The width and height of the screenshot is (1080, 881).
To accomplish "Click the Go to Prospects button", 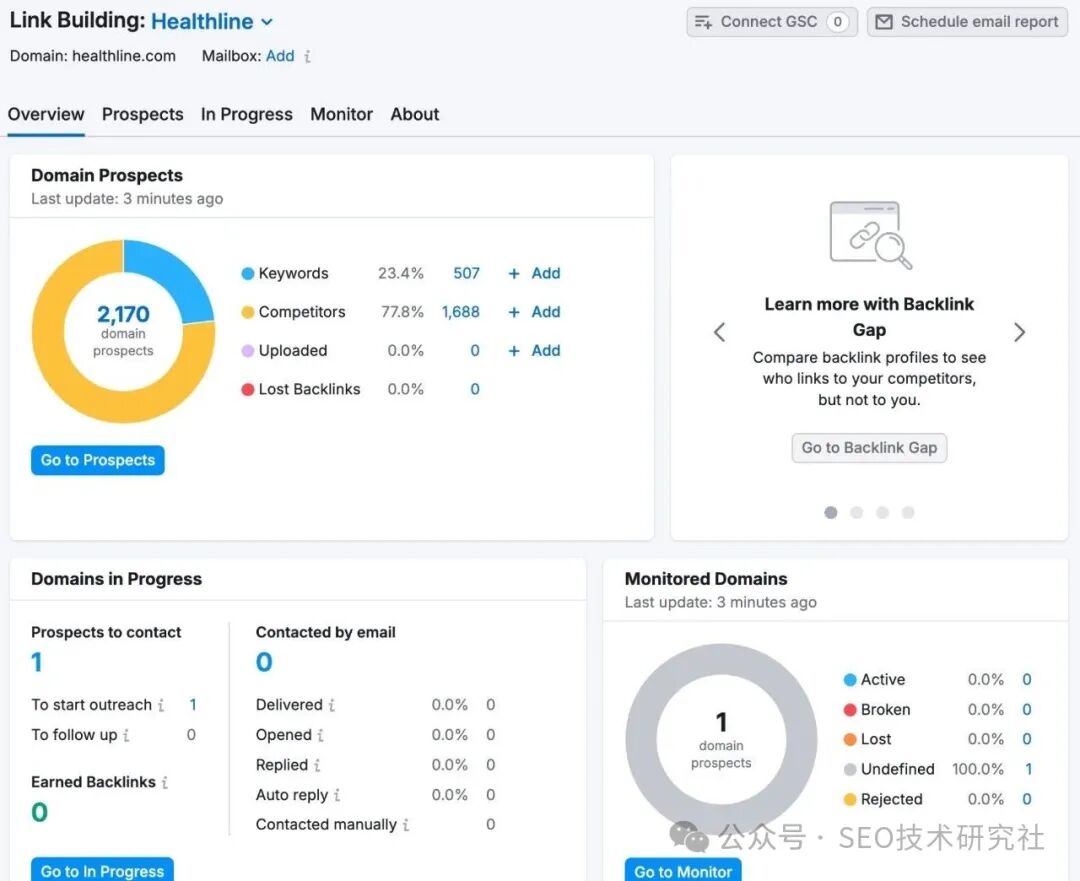I will (98, 460).
